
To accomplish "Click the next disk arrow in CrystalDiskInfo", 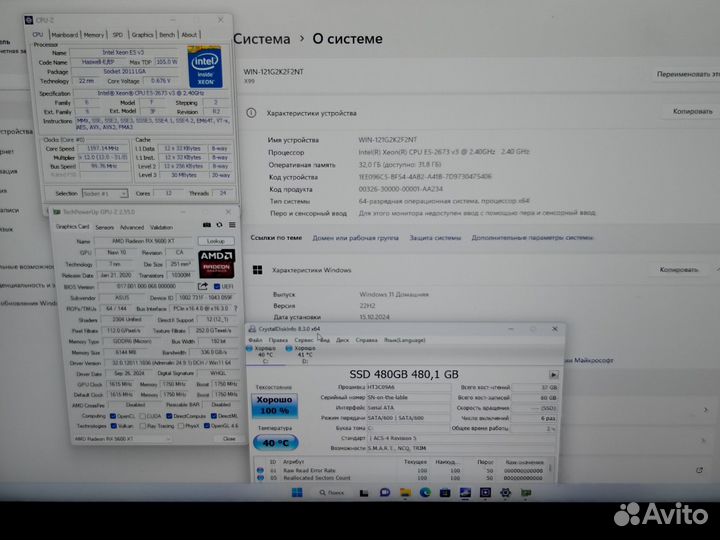I will [x=554, y=375].
